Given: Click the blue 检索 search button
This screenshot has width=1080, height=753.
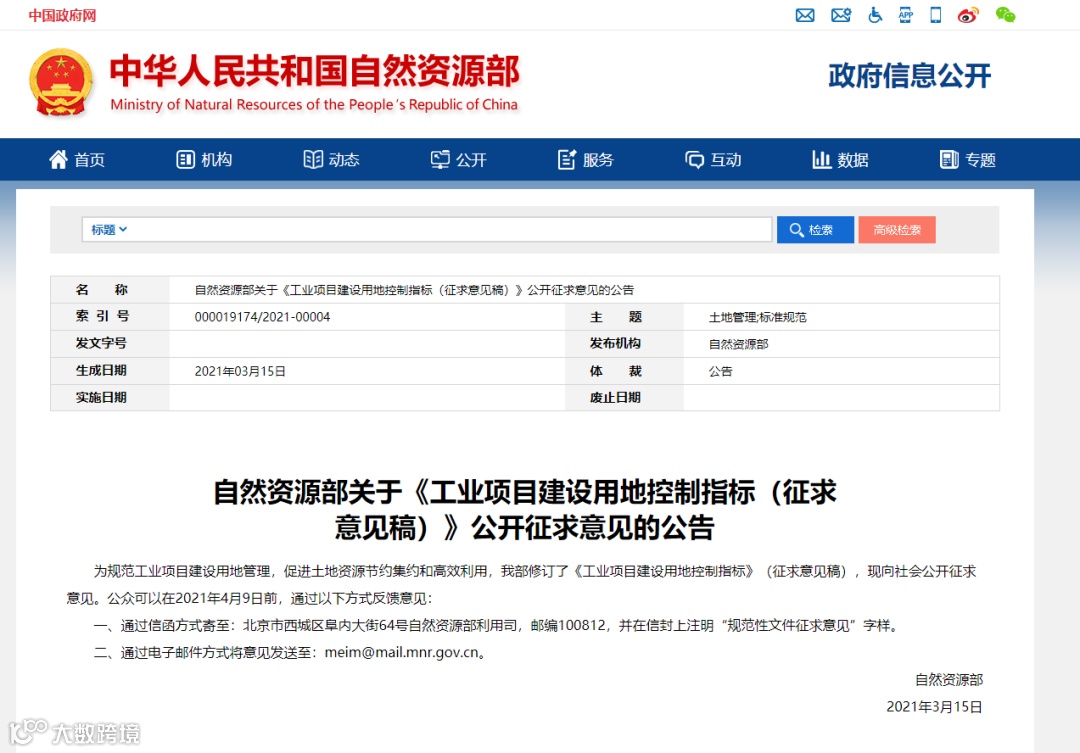Looking at the screenshot, I should click(x=815, y=229).
